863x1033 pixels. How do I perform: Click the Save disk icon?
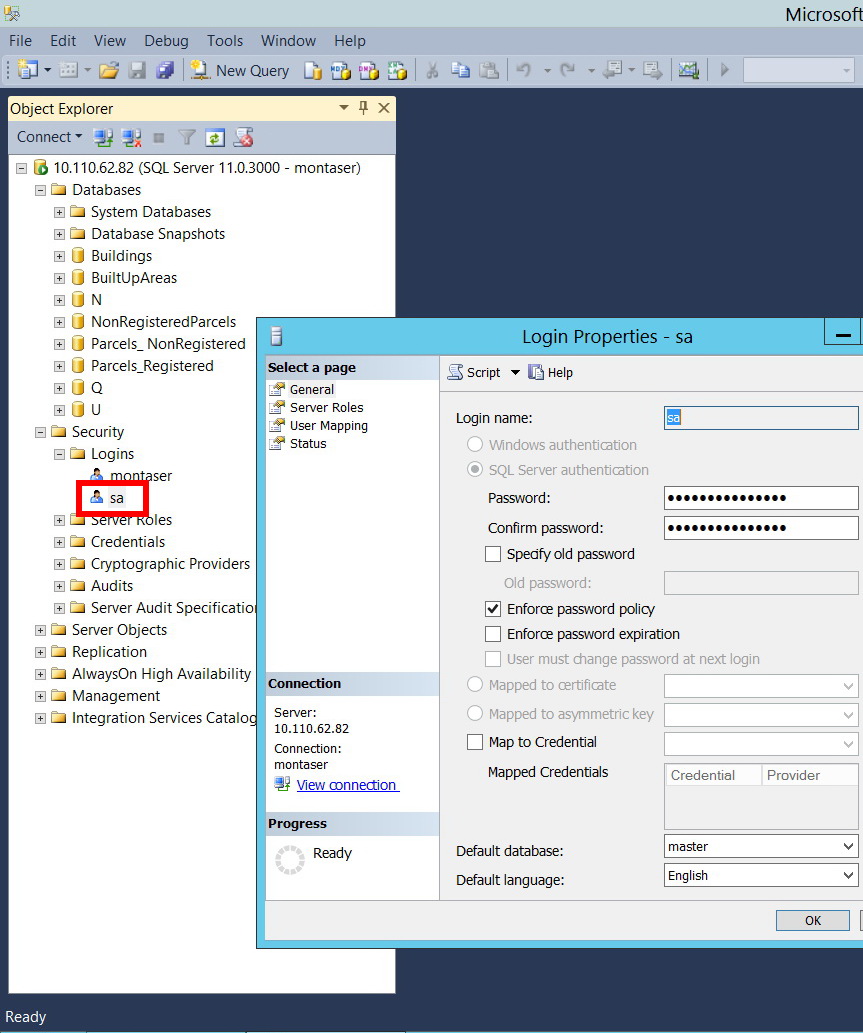click(137, 70)
